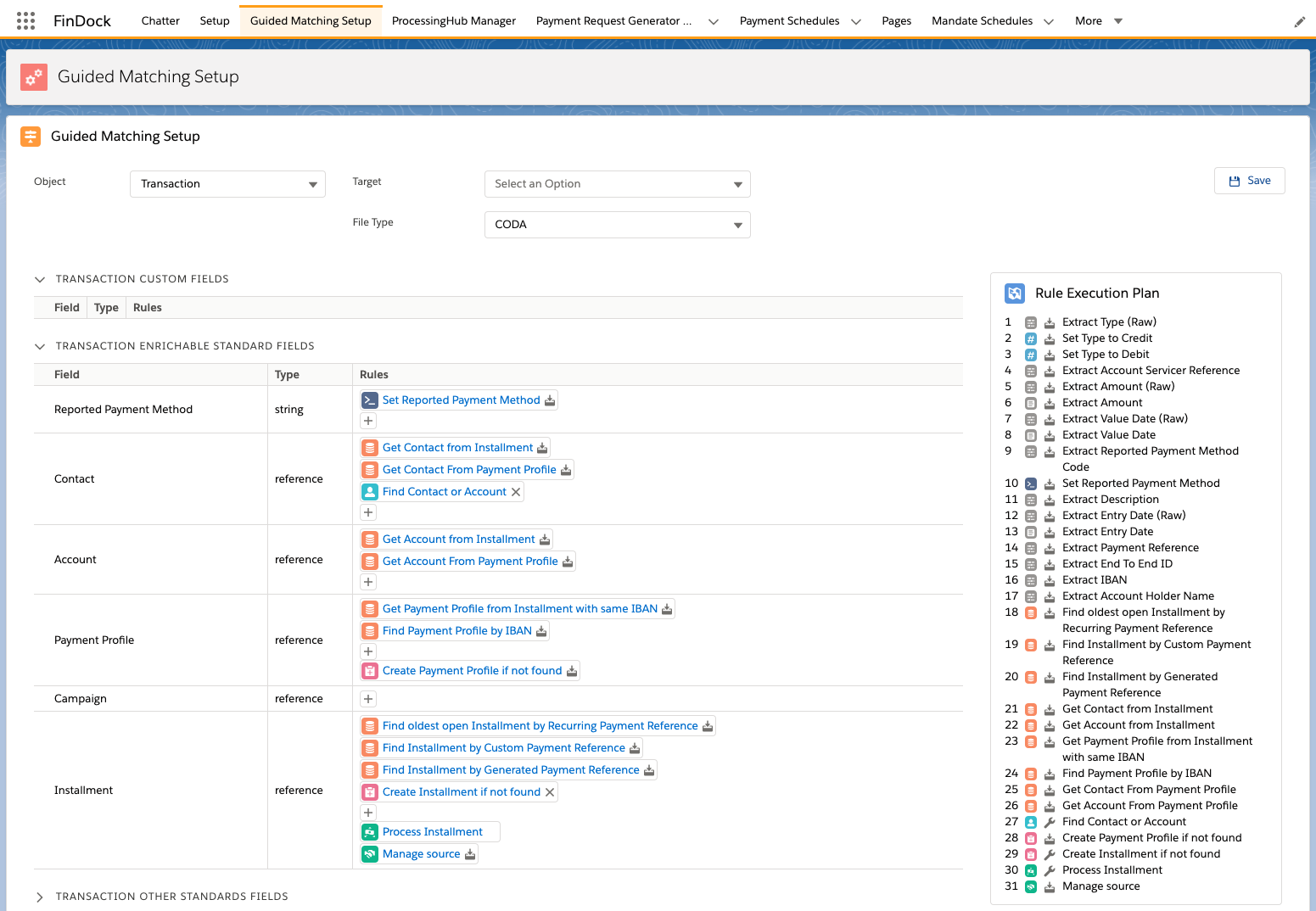Remove the Find Contact or Account rule

coord(516,491)
